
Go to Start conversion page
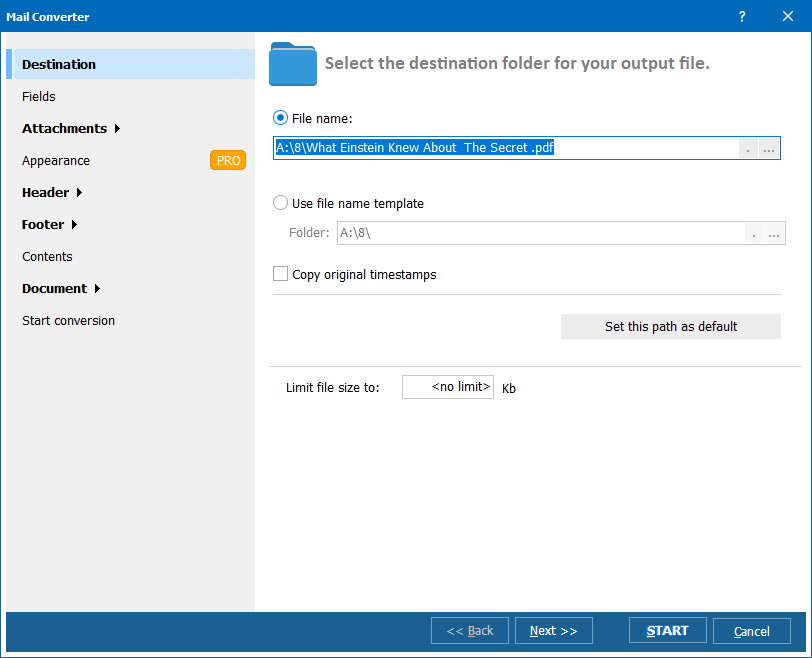pyautogui.click(x=68, y=321)
